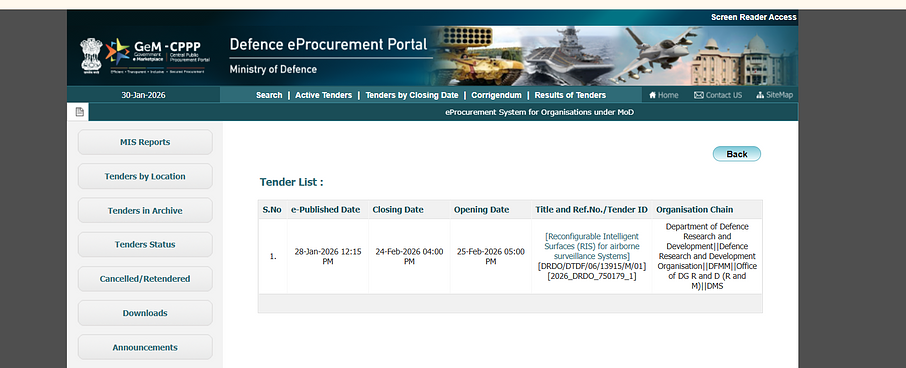The height and width of the screenshot is (368, 906).
Task: Click the eProcurement System marquee text
Action: (539, 112)
